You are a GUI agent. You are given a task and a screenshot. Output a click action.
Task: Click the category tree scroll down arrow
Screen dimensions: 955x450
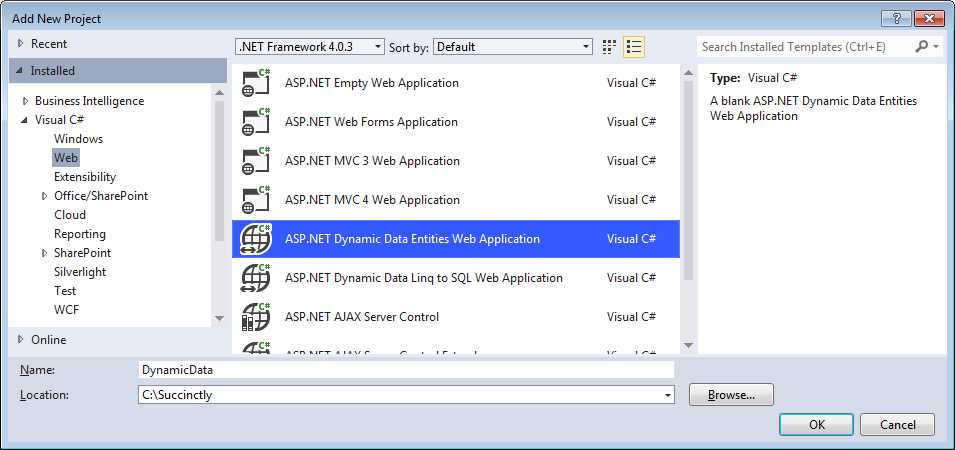pyautogui.click(x=220, y=318)
